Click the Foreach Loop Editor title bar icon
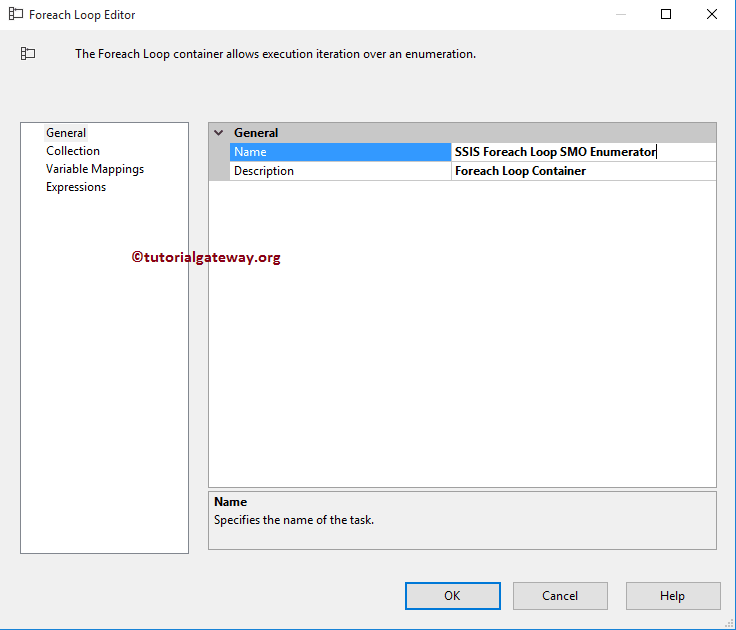The image size is (736, 630). [x=16, y=14]
